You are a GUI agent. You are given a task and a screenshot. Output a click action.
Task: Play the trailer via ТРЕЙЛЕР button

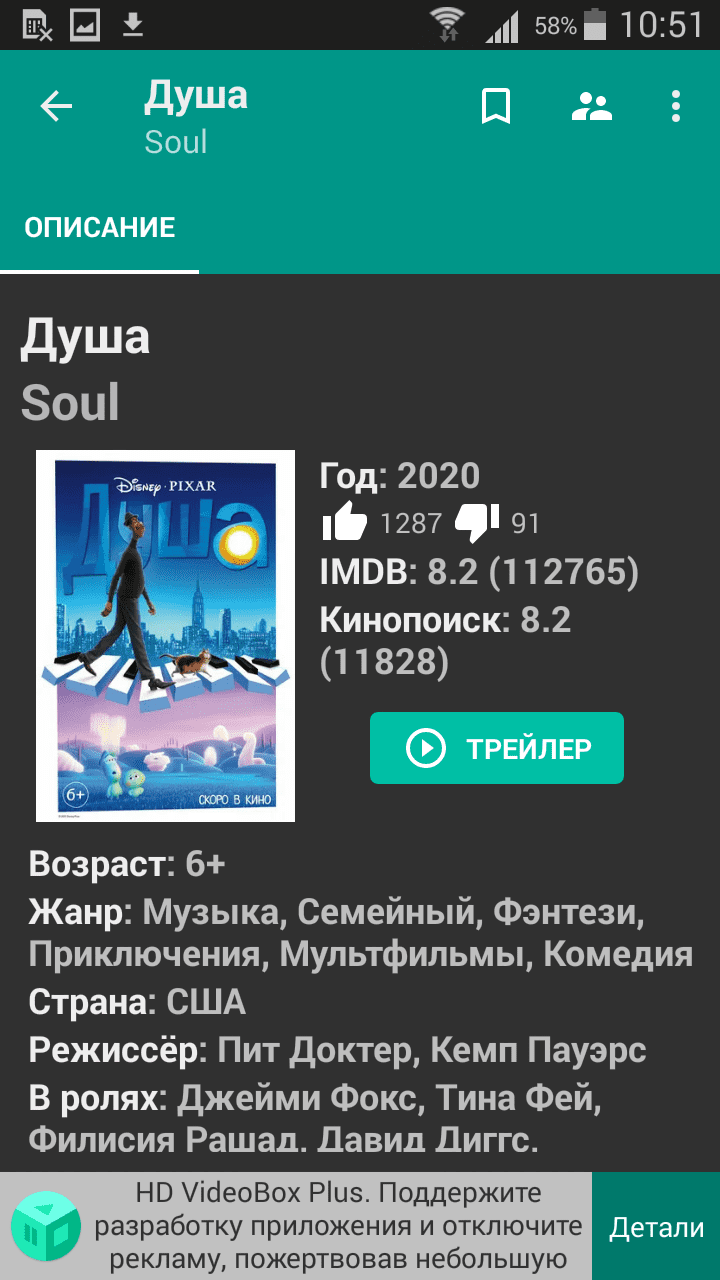click(497, 748)
